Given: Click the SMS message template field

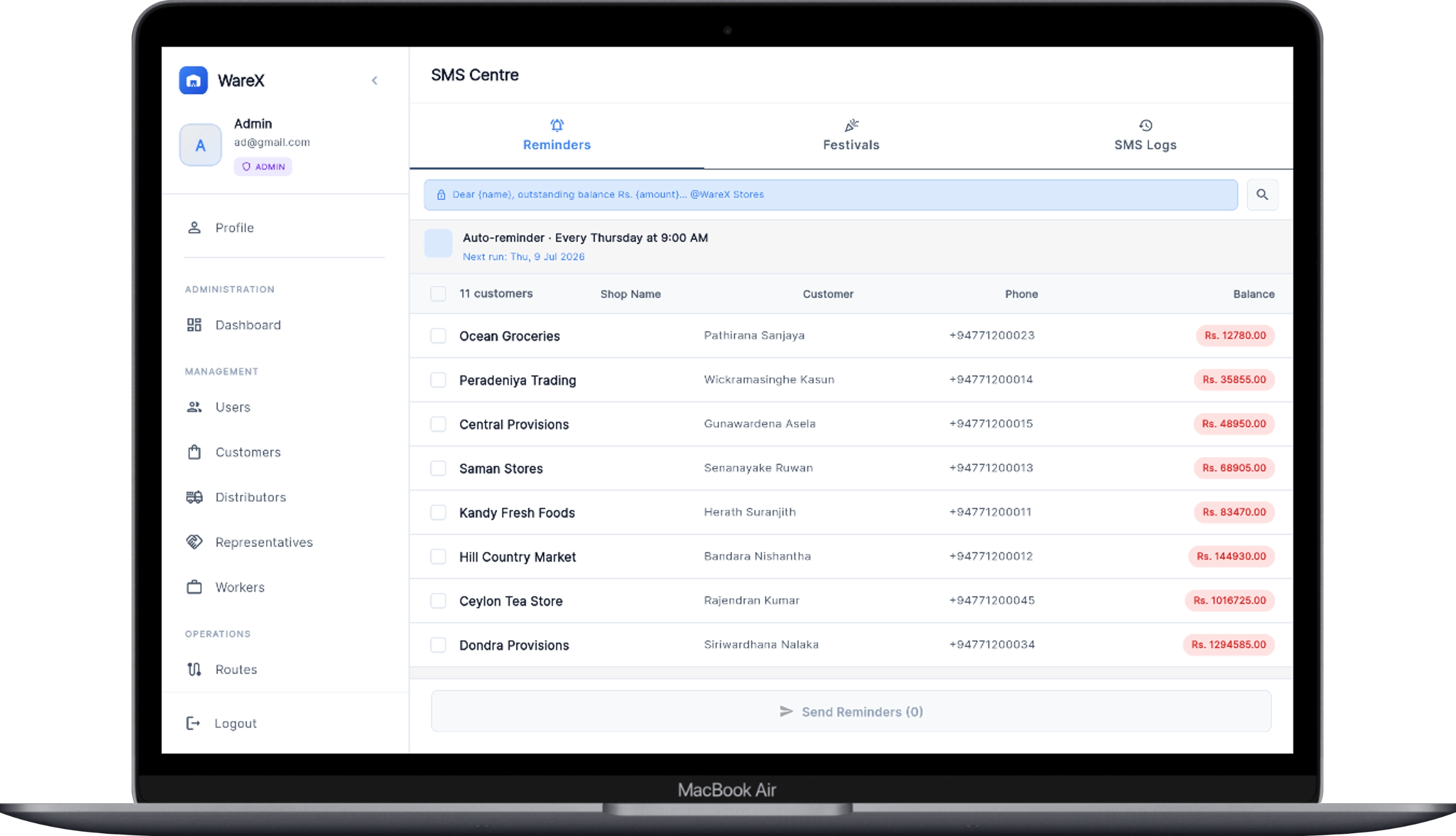Looking at the screenshot, I should pyautogui.click(x=830, y=194).
